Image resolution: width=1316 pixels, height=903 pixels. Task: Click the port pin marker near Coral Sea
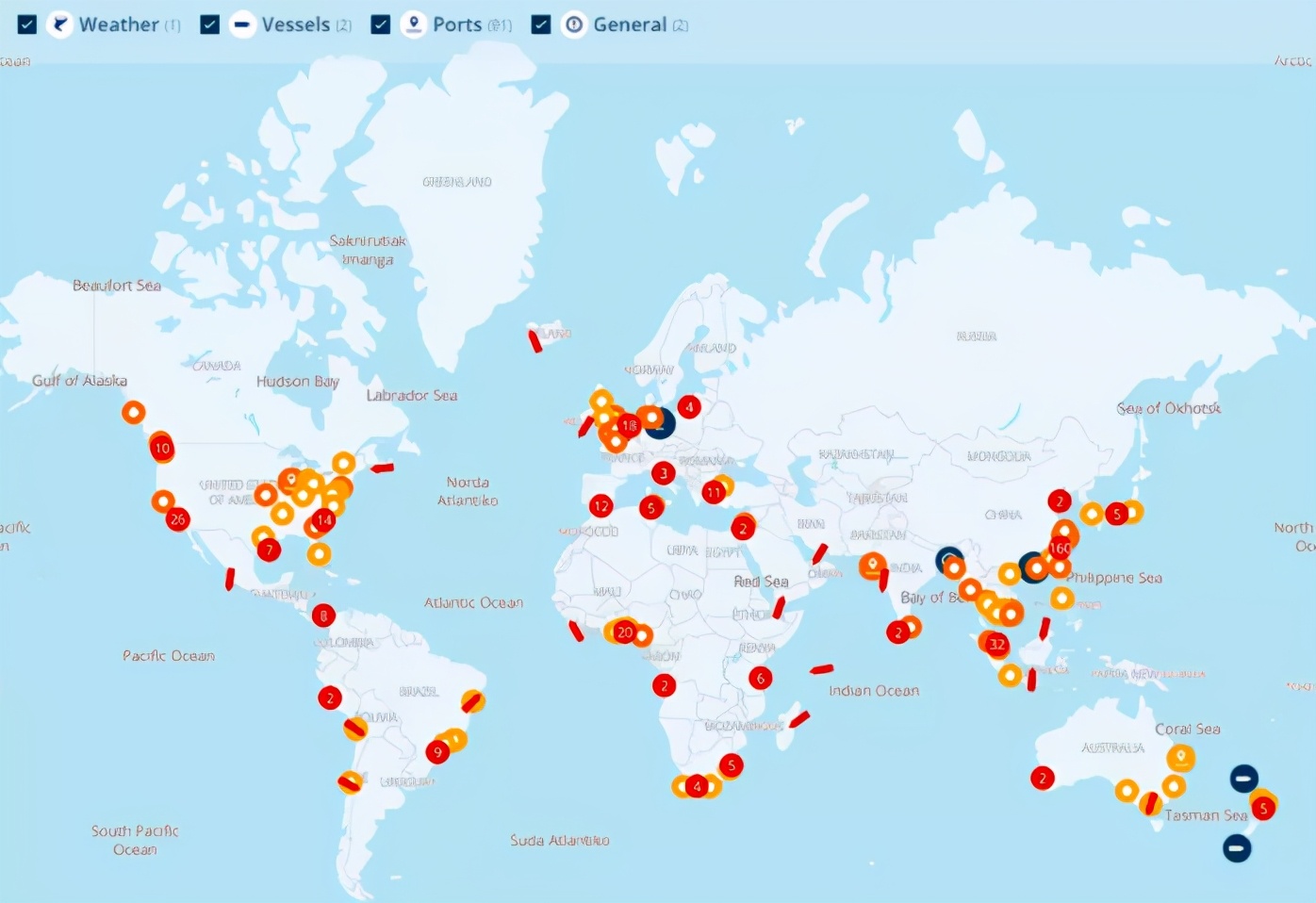[x=1180, y=758]
